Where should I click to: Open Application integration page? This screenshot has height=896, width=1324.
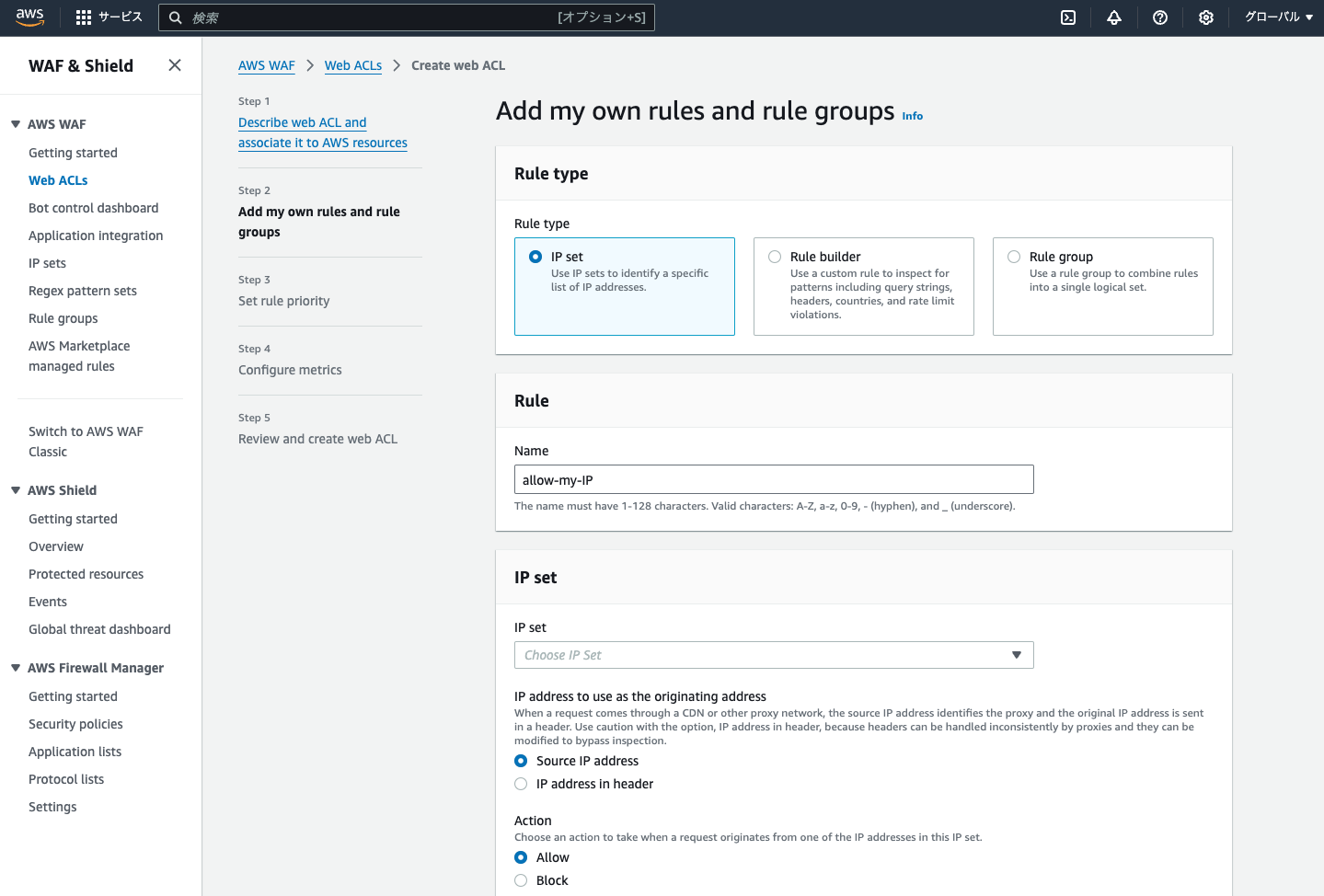(x=96, y=235)
